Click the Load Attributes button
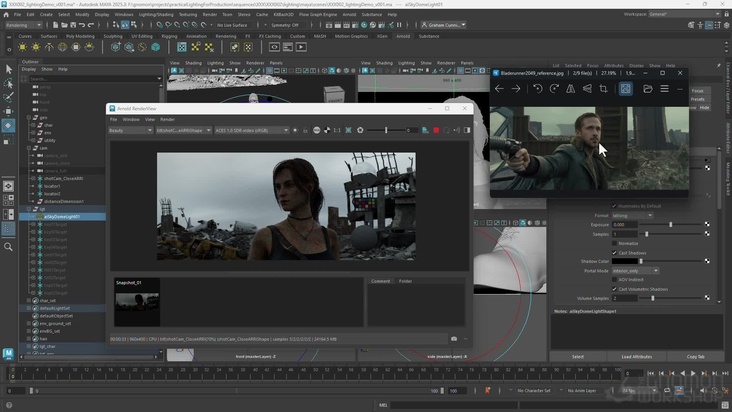 tap(636, 356)
